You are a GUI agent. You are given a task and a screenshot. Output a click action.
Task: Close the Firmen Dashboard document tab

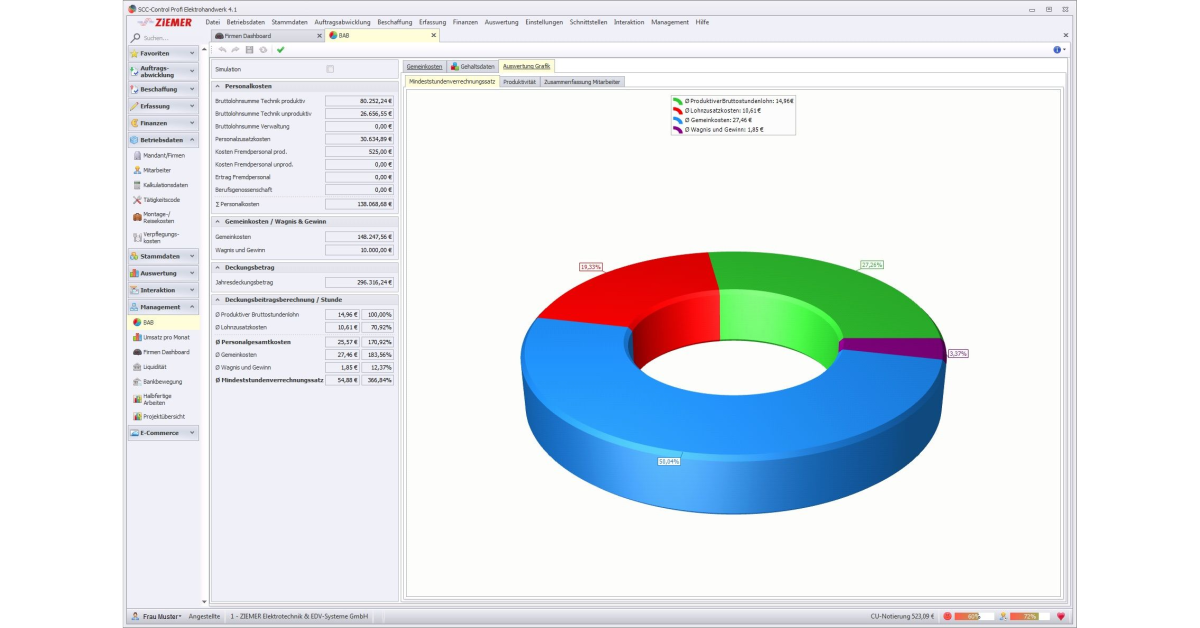(319, 35)
